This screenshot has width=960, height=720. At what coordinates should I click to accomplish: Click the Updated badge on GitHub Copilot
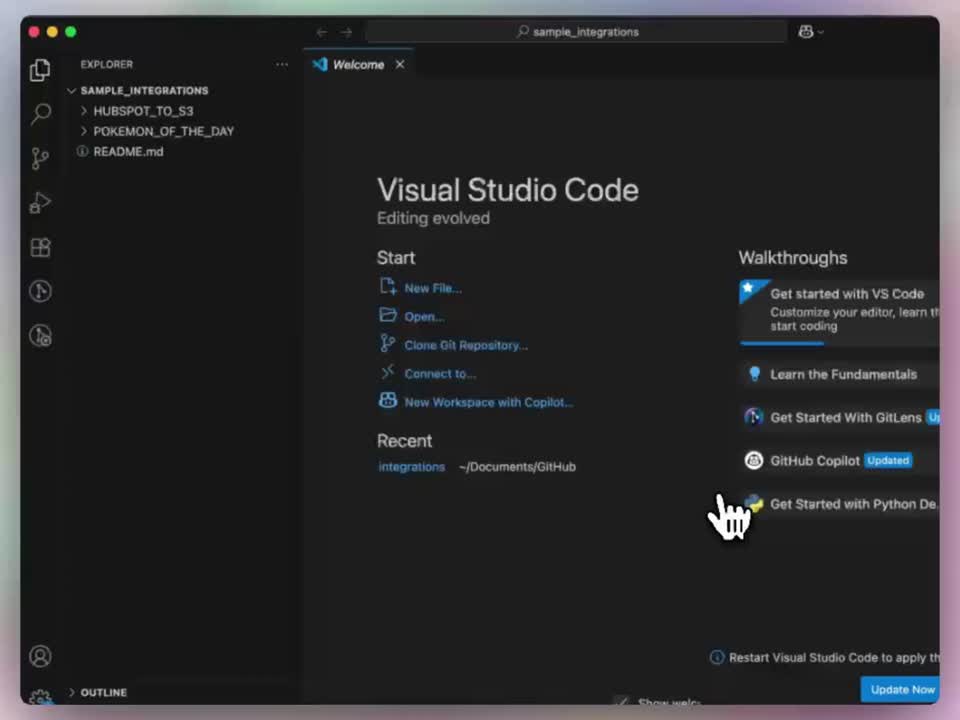point(888,460)
